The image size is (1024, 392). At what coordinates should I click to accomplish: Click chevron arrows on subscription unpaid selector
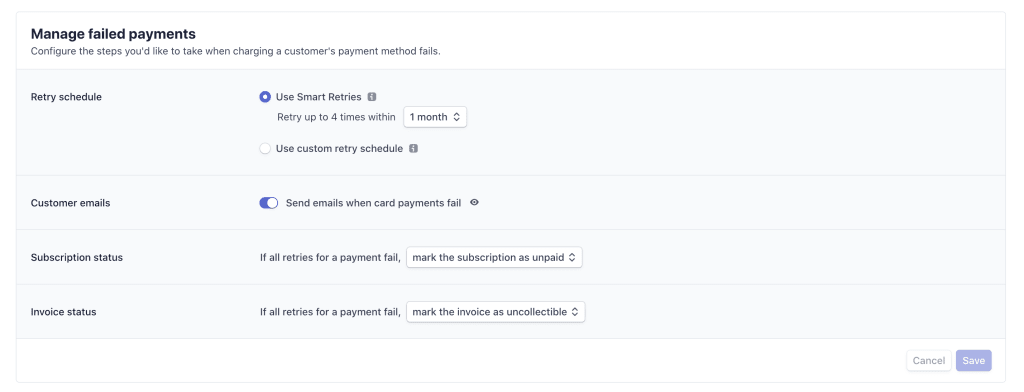click(572, 257)
